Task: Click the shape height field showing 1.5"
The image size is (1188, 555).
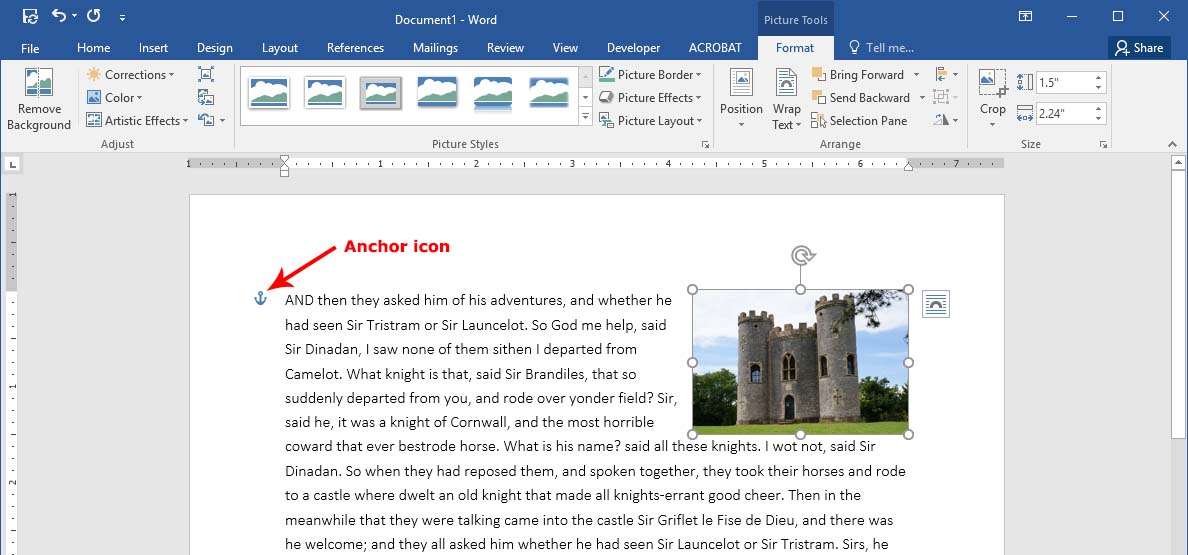Action: pos(1064,83)
